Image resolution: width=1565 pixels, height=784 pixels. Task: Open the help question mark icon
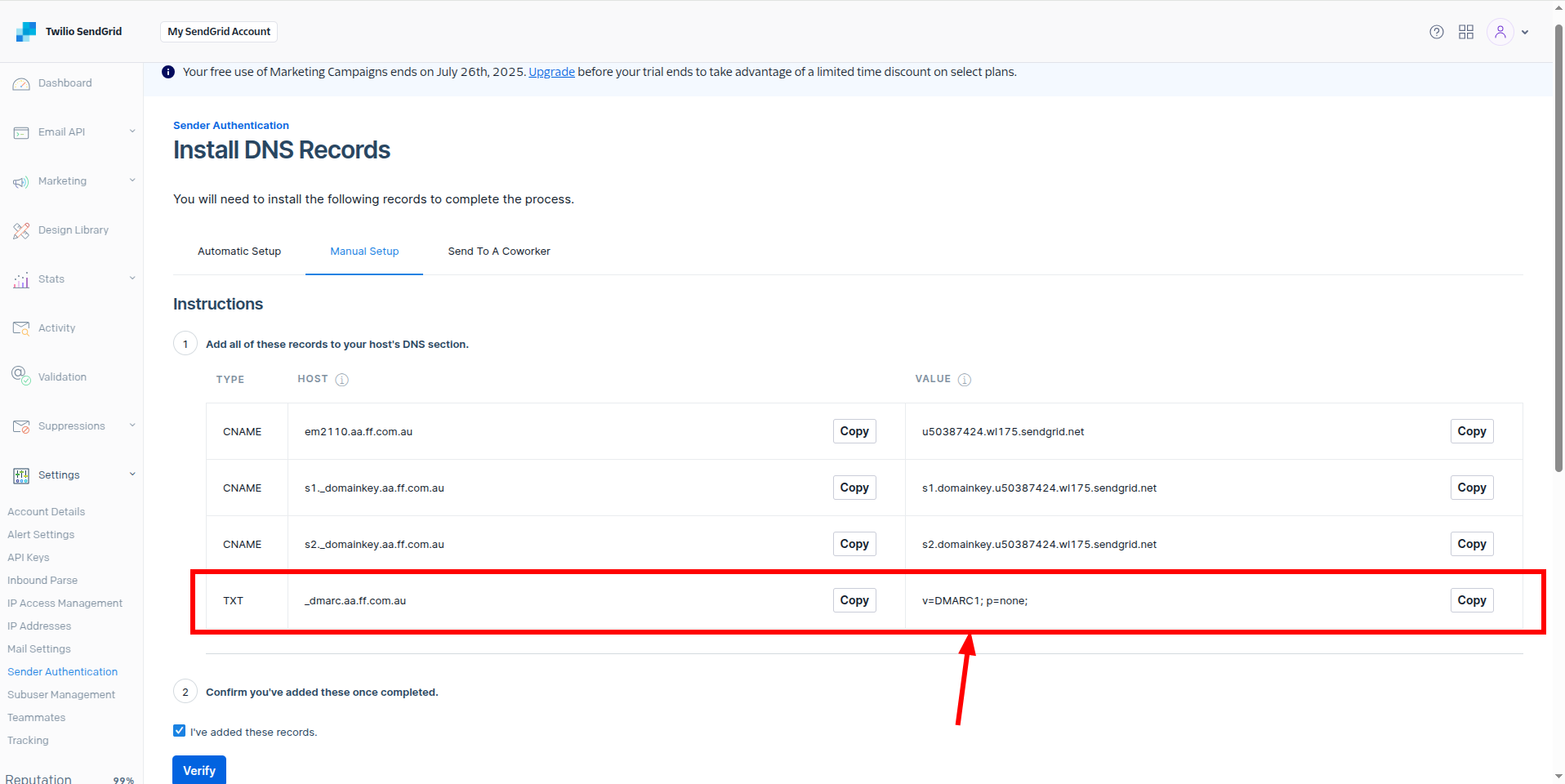1437,32
